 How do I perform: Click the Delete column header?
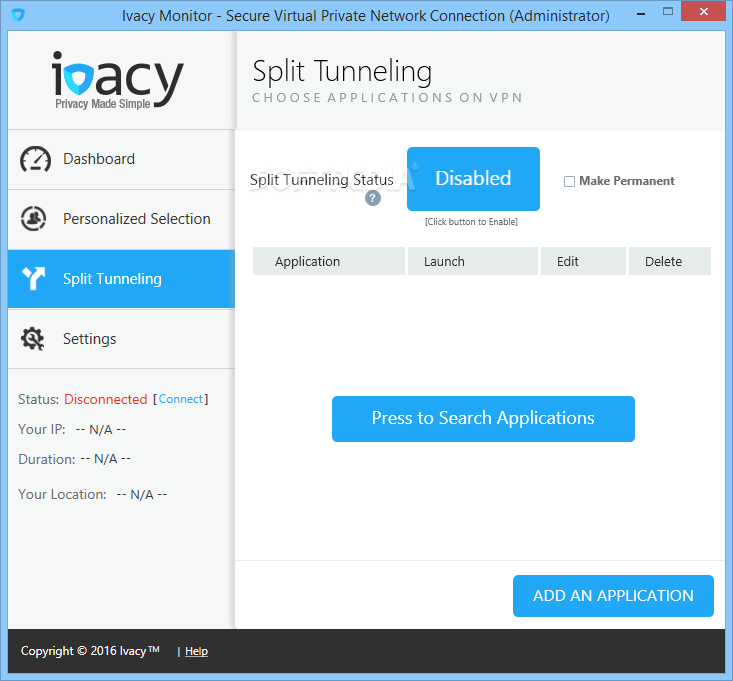669,261
